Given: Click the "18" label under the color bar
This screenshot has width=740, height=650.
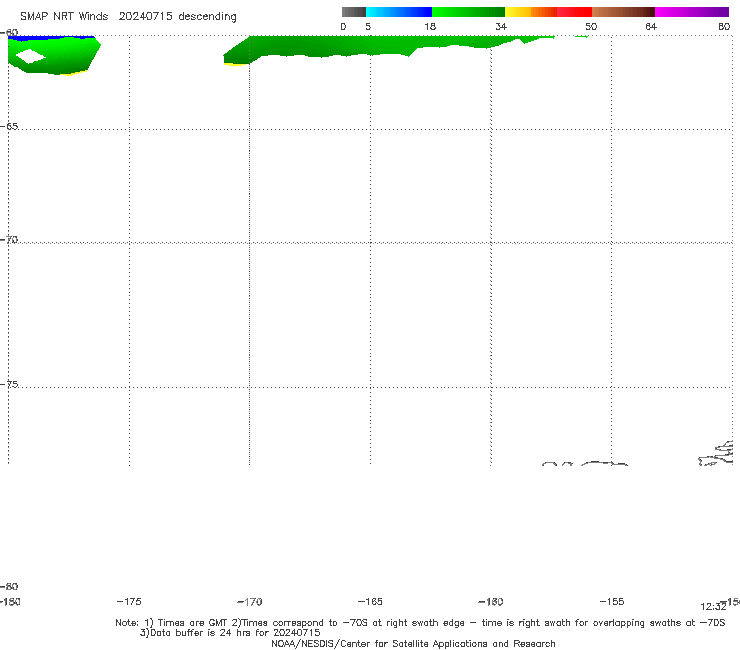Looking at the screenshot, I should click(430, 26).
